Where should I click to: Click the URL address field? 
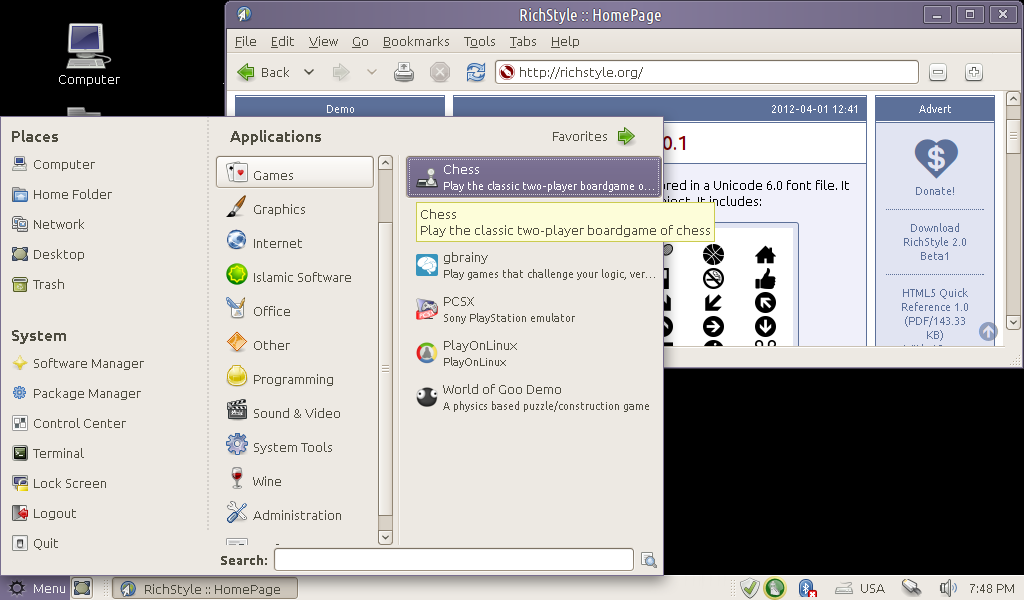tap(707, 72)
